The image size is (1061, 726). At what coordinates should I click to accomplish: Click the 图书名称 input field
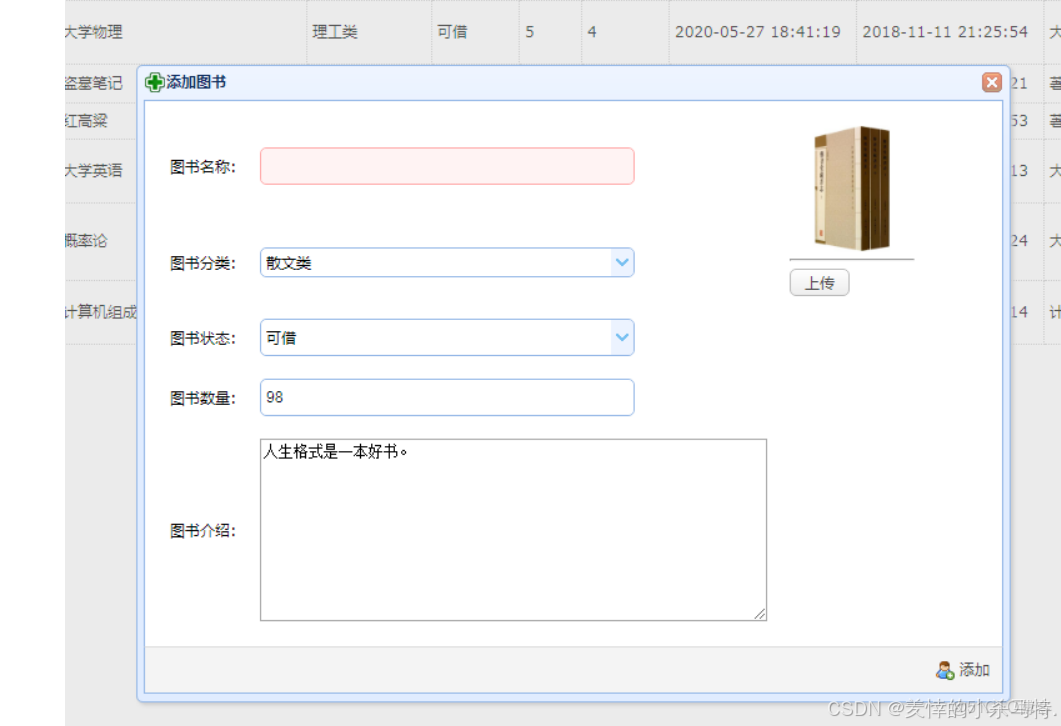coord(447,165)
